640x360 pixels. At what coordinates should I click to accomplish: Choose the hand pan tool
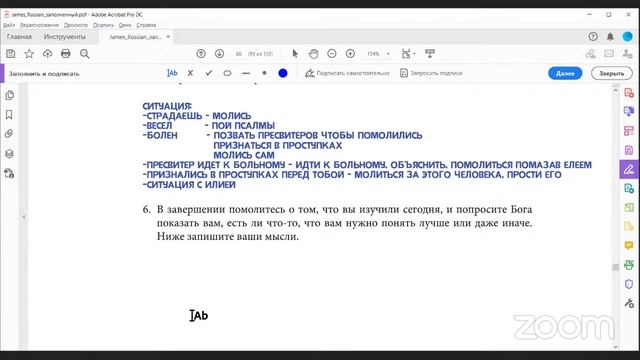coord(313,53)
